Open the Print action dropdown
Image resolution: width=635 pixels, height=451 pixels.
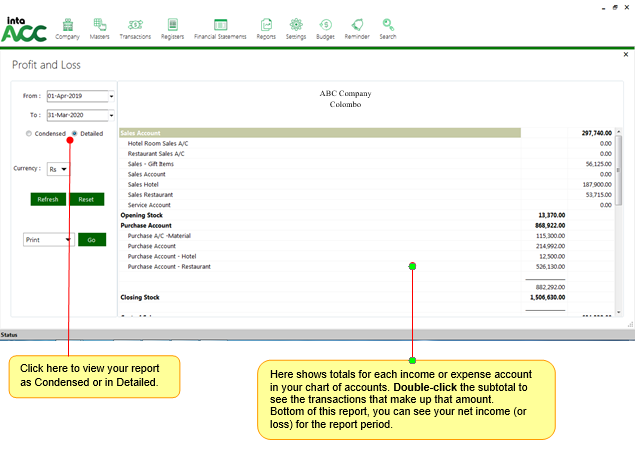click(68, 240)
